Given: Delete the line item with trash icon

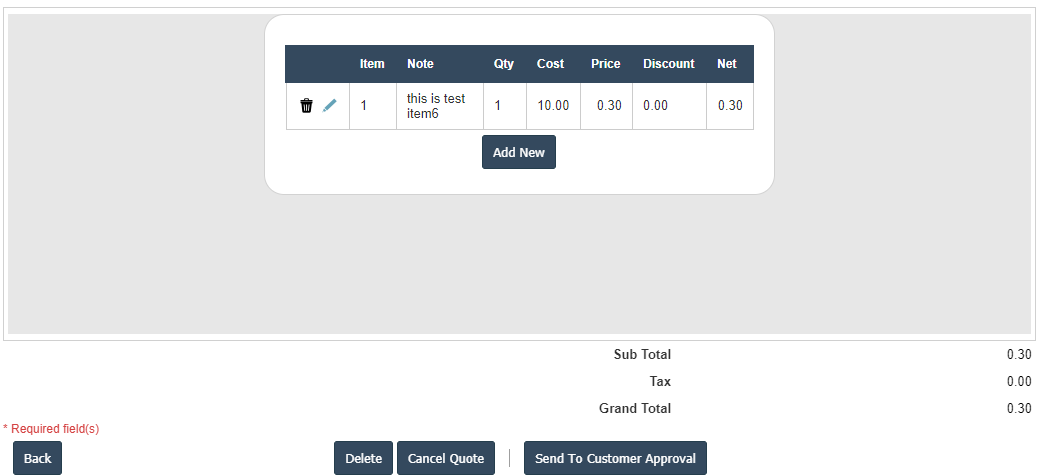Looking at the screenshot, I should click(306, 105).
